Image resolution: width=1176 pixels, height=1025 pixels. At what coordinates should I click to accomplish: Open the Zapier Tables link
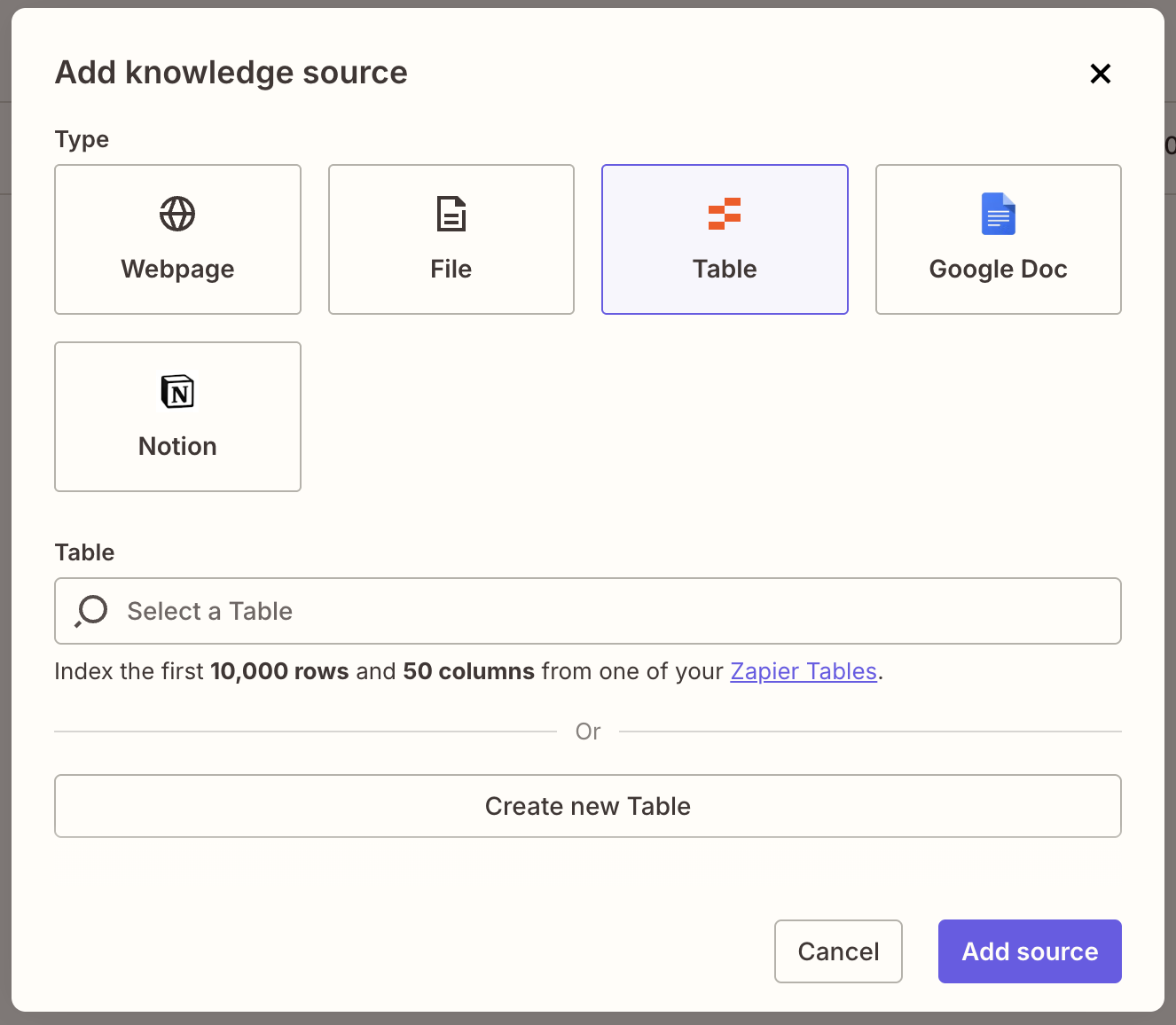[x=803, y=671]
